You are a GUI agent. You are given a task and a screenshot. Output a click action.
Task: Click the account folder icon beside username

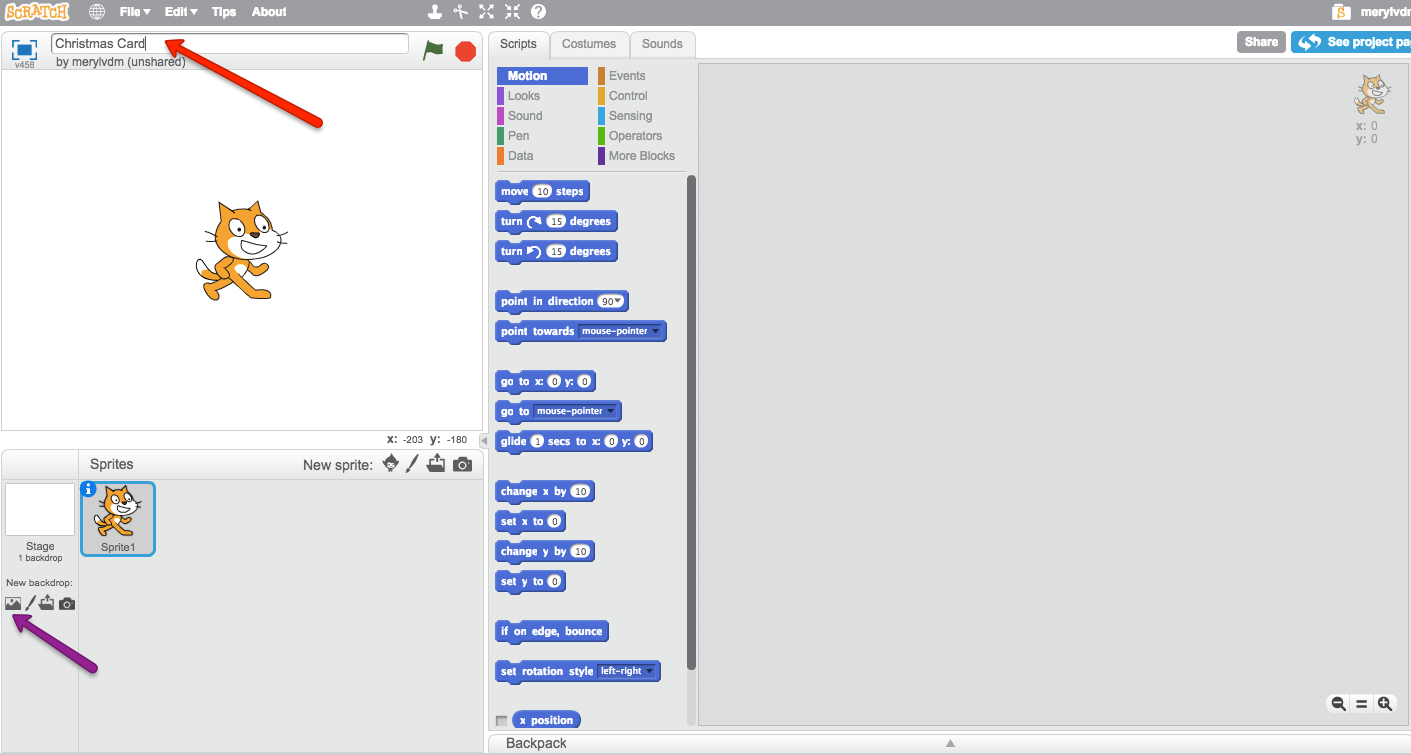[1342, 12]
